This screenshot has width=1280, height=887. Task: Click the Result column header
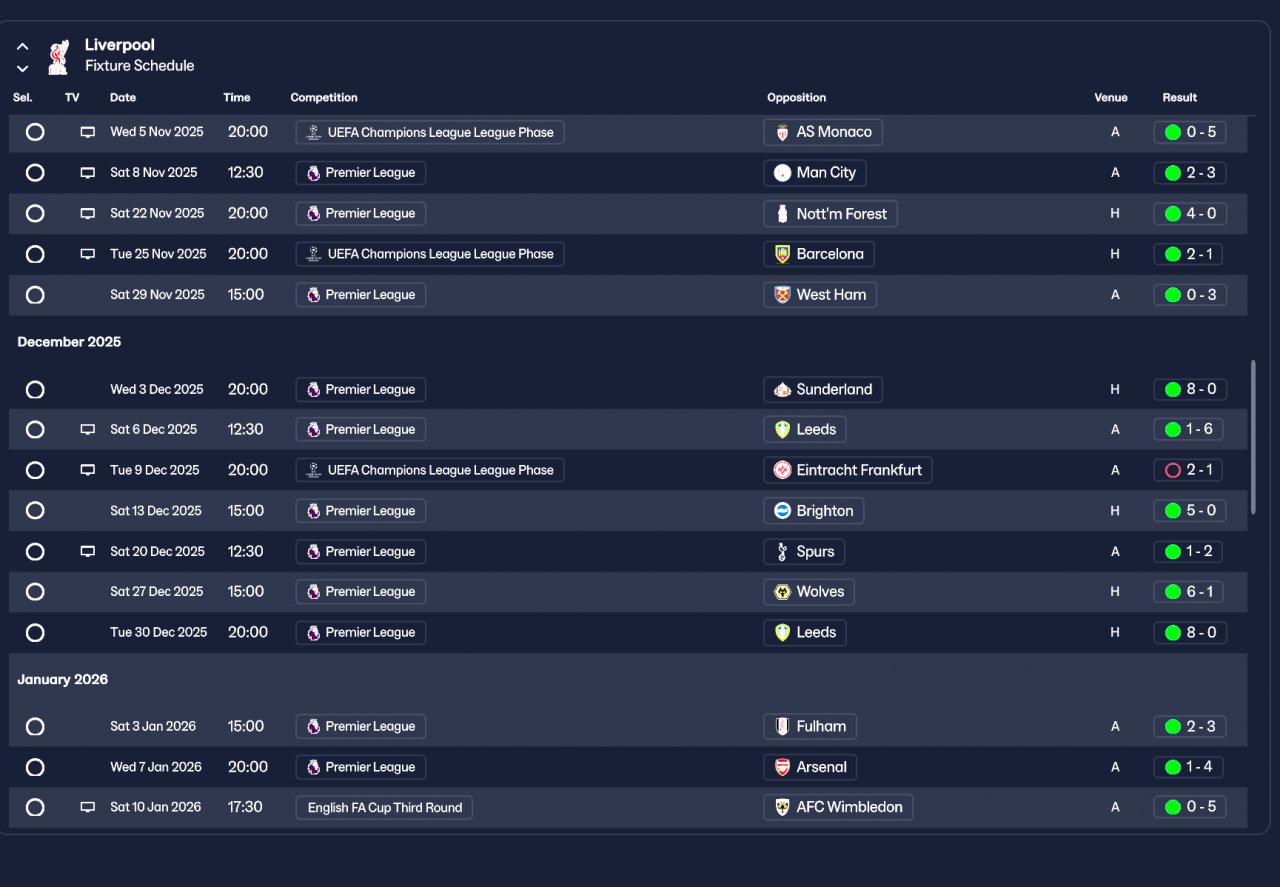pyautogui.click(x=1180, y=98)
